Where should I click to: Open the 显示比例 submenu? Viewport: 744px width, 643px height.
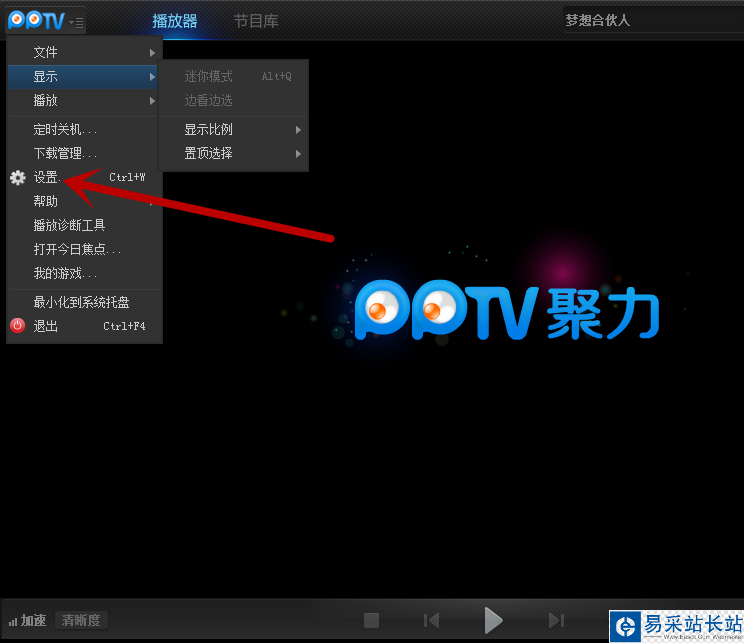tap(233, 129)
